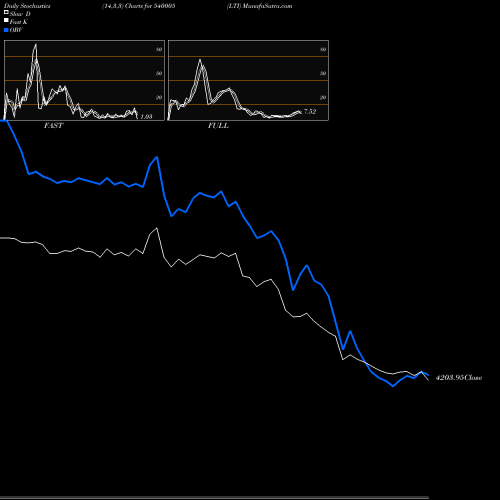Select the 'Daily Stochastics' title text
Screen dimensions: 500x500
(27, 6)
